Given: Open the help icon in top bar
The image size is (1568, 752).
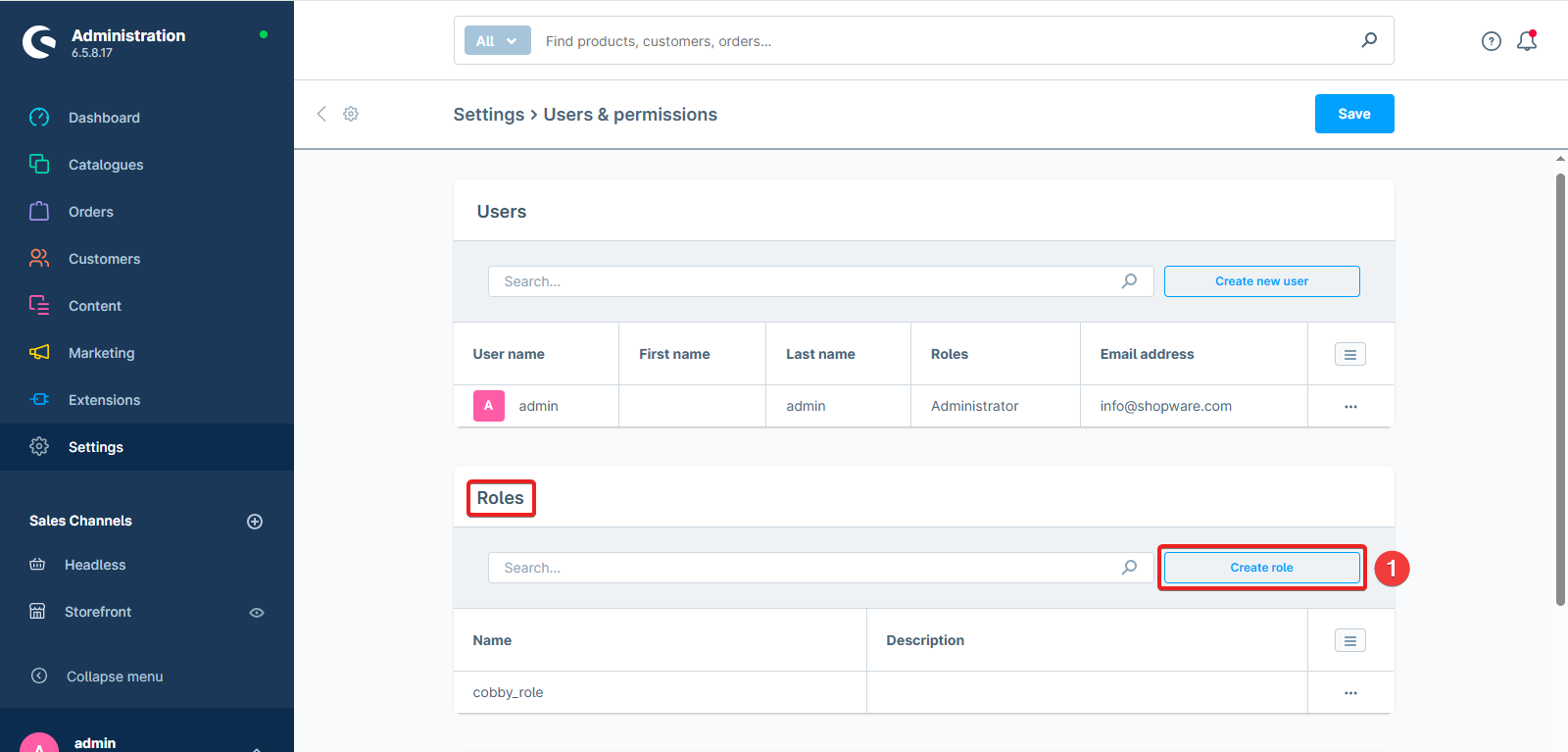Looking at the screenshot, I should tap(1491, 41).
